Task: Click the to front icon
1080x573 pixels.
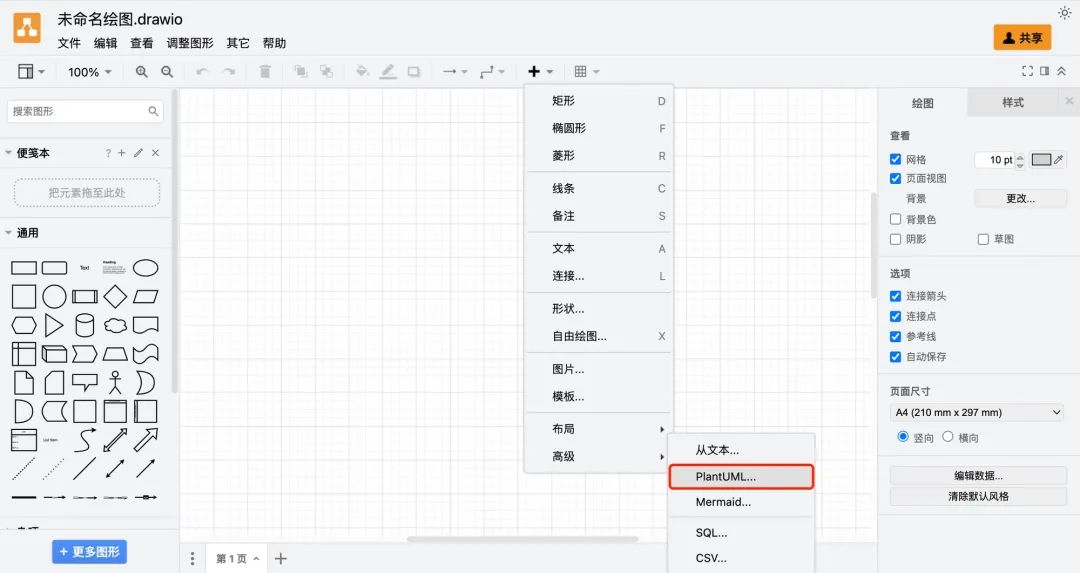Action: pos(300,72)
